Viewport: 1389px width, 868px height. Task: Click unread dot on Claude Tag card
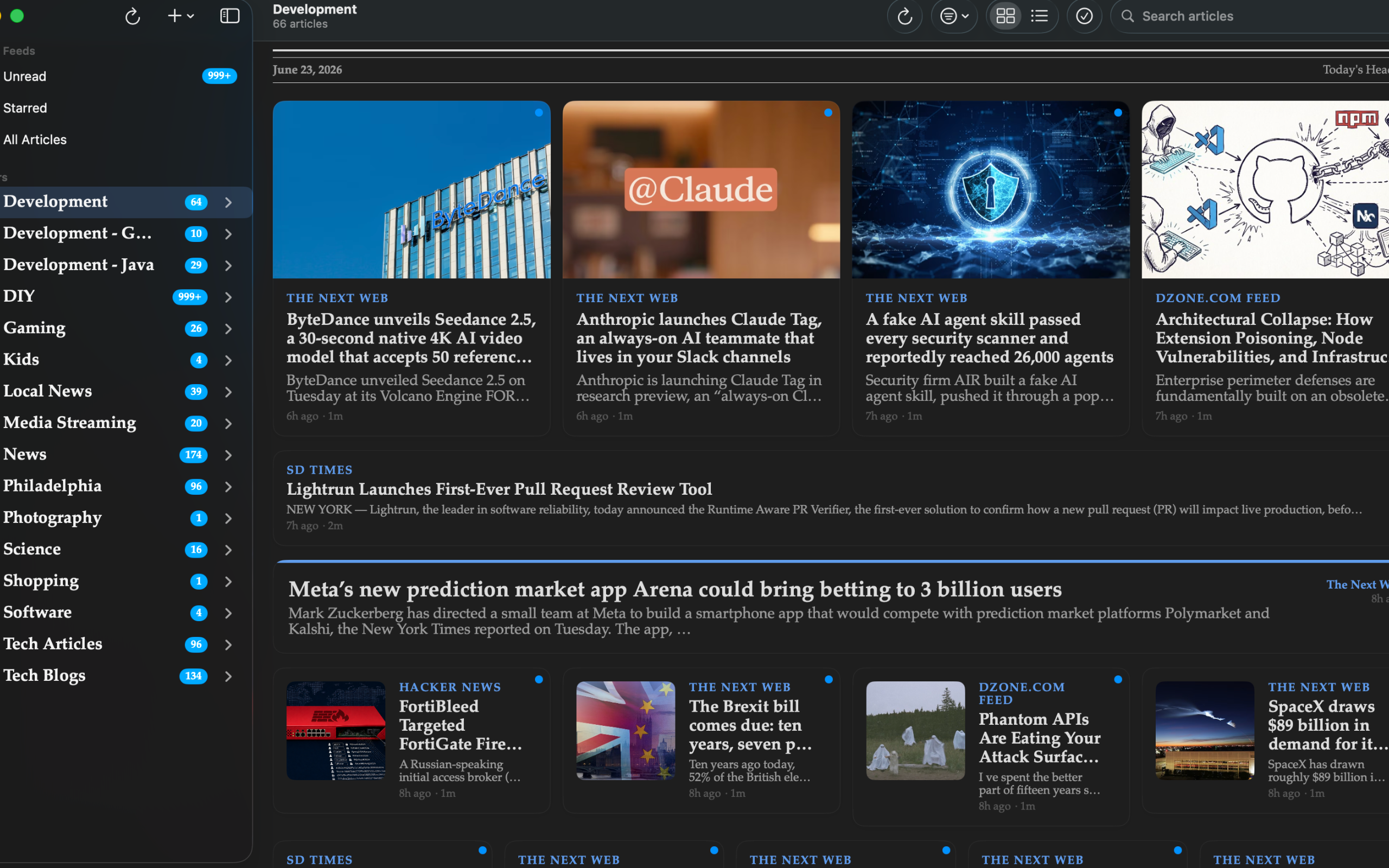[x=827, y=112]
